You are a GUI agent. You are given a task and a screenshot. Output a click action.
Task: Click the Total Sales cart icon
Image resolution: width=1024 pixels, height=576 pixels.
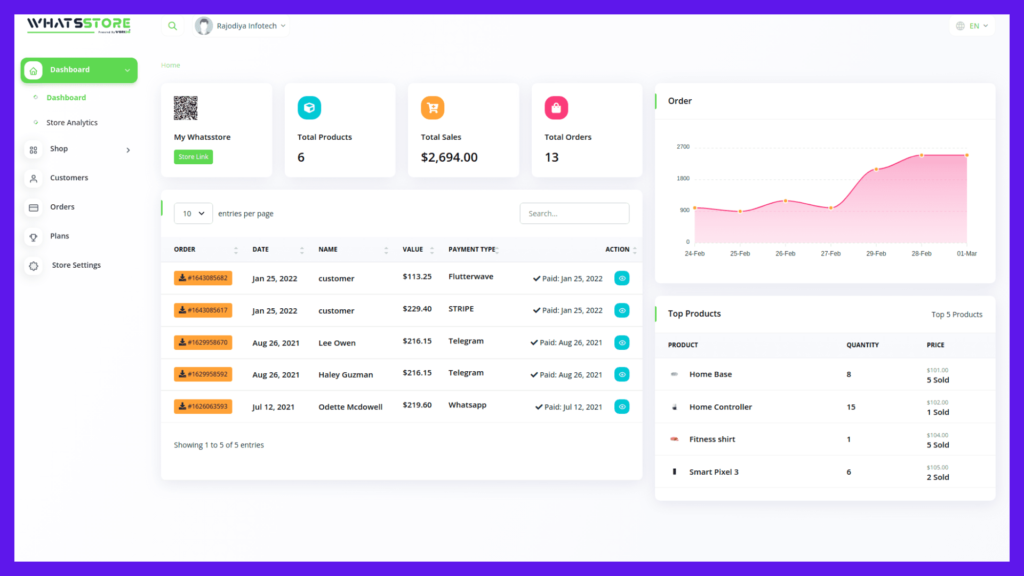pos(432,108)
